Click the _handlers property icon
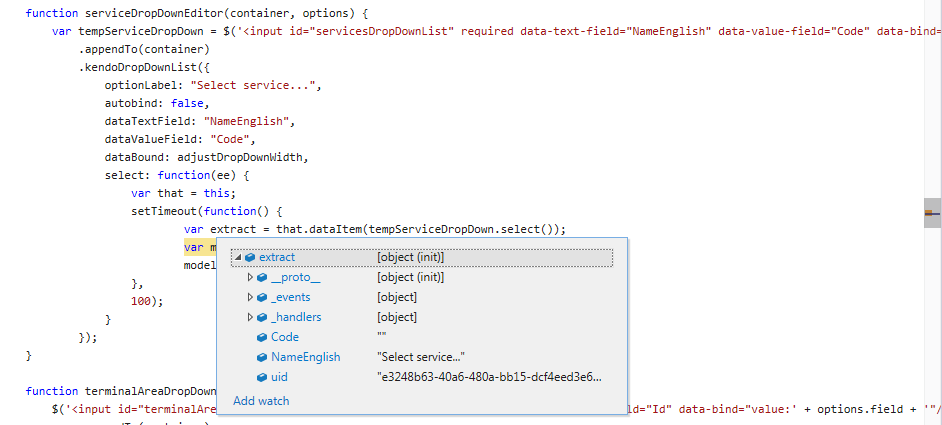Viewport: 942px width, 425px height. pos(262,317)
